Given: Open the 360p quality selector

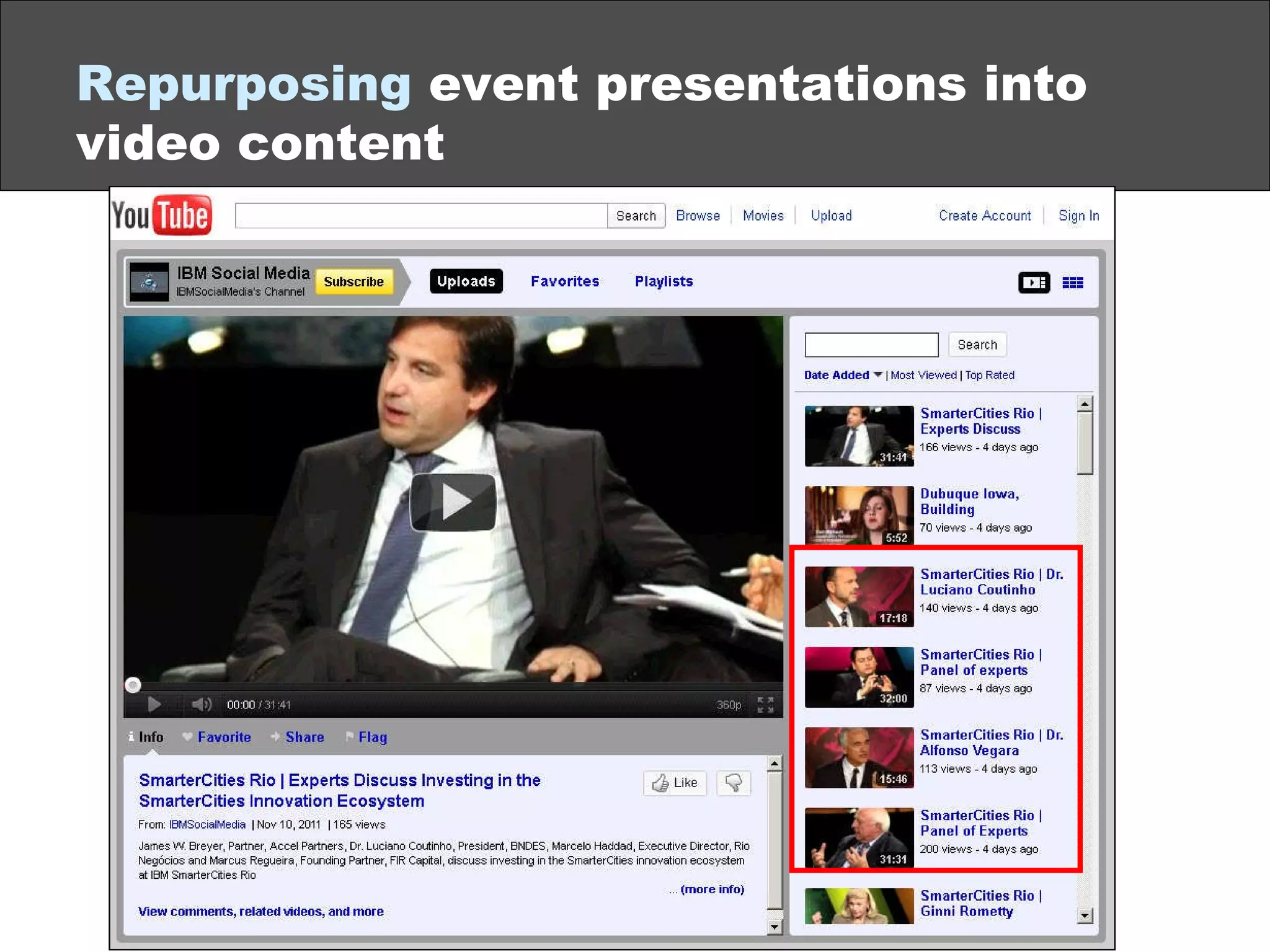Looking at the screenshot, I should pyautogui.click(x=729, y=705).
